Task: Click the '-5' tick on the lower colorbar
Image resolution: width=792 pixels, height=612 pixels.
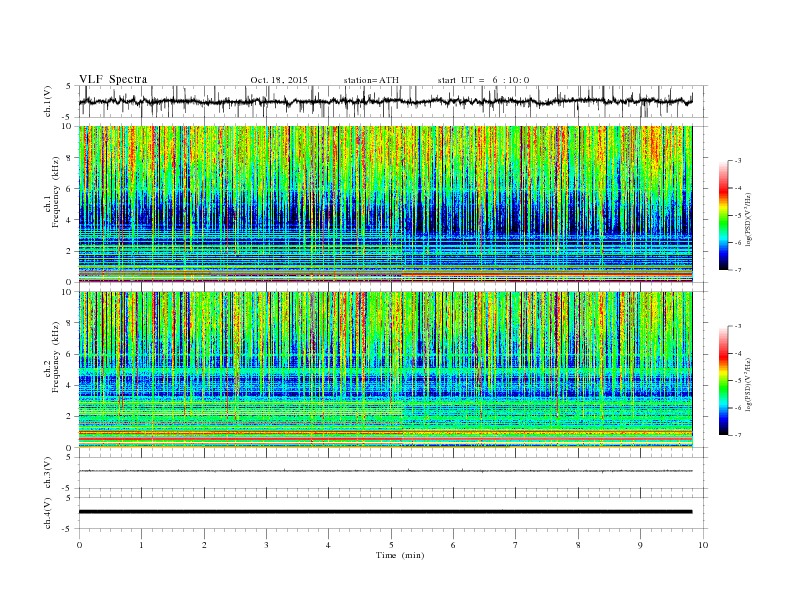Action: 737,380
